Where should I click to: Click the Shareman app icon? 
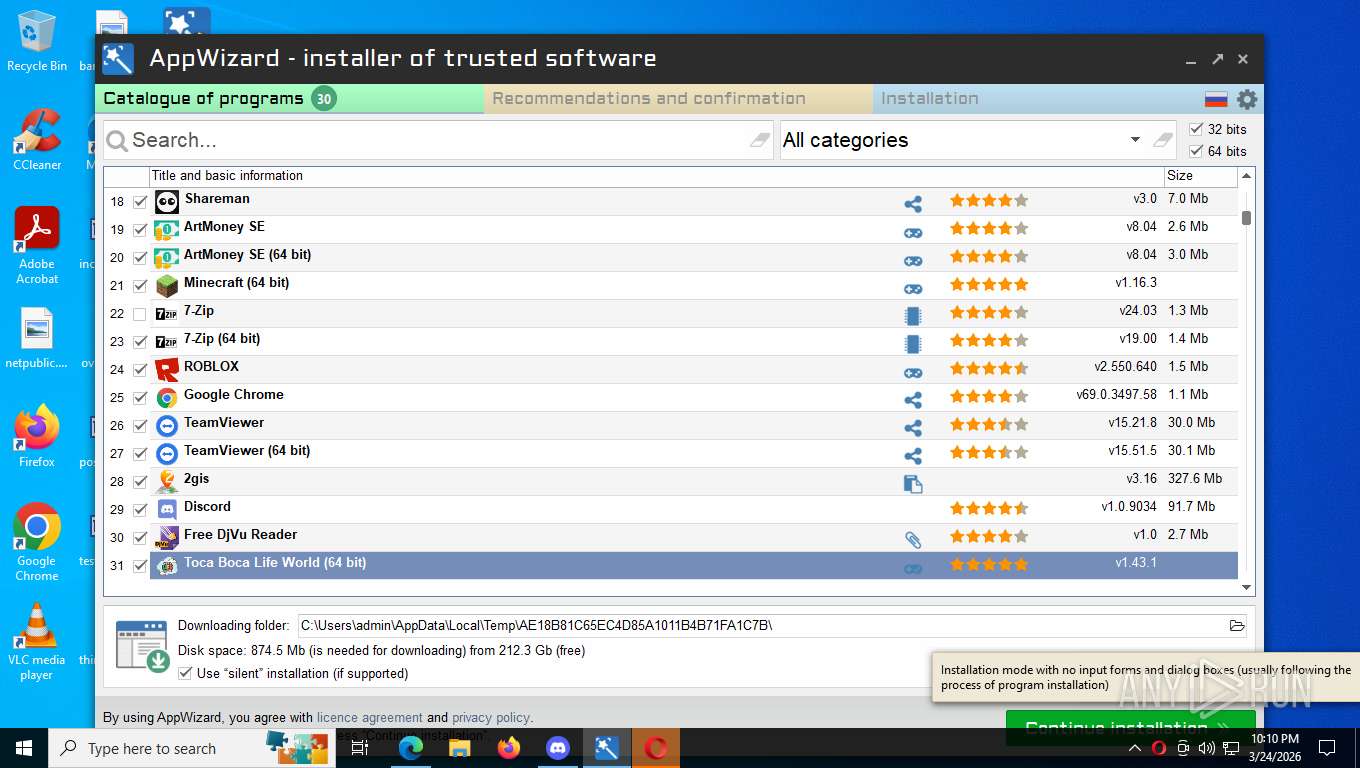[x=167, y=202]
